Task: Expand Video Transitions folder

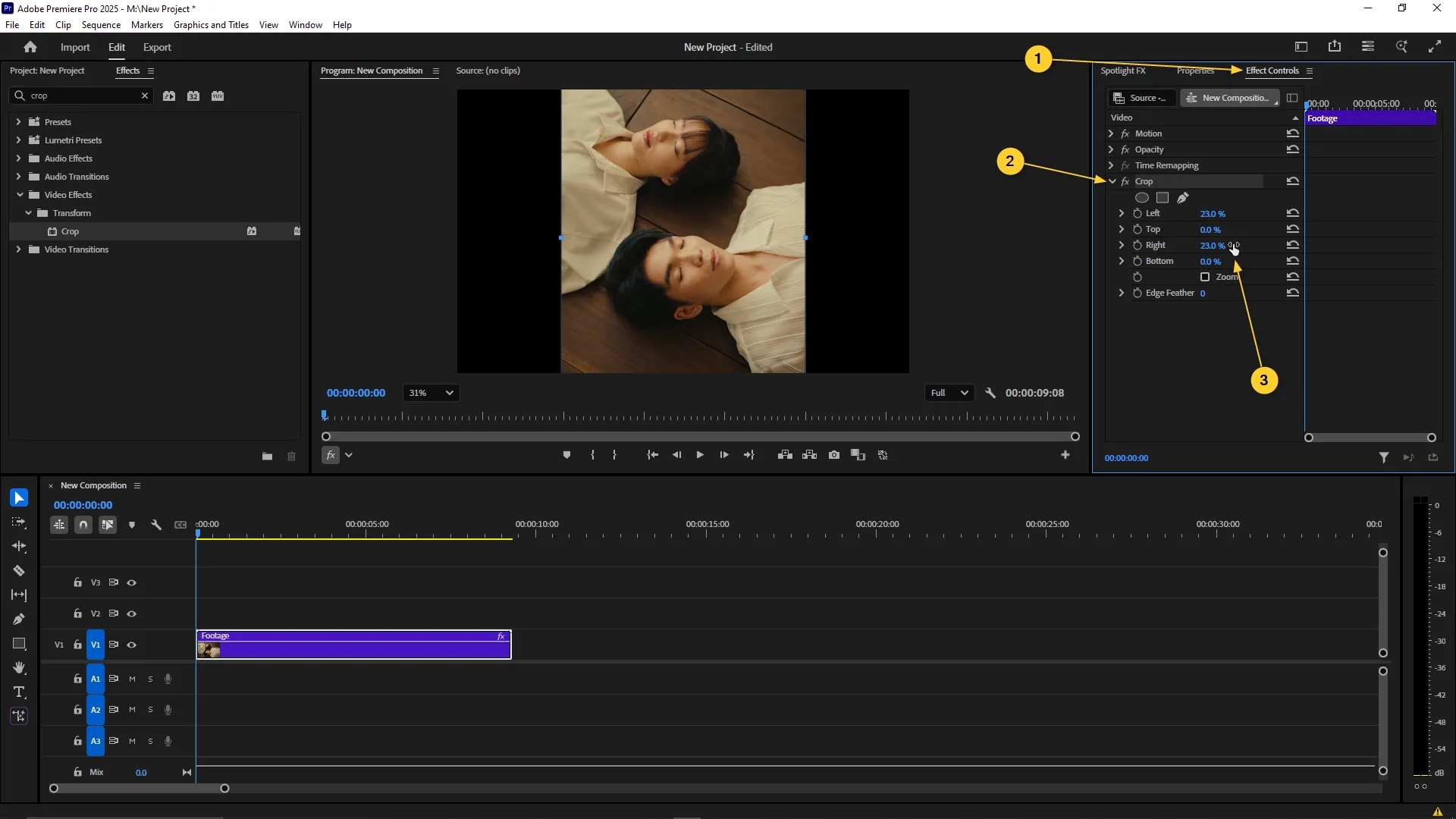Action: (19, 249)
